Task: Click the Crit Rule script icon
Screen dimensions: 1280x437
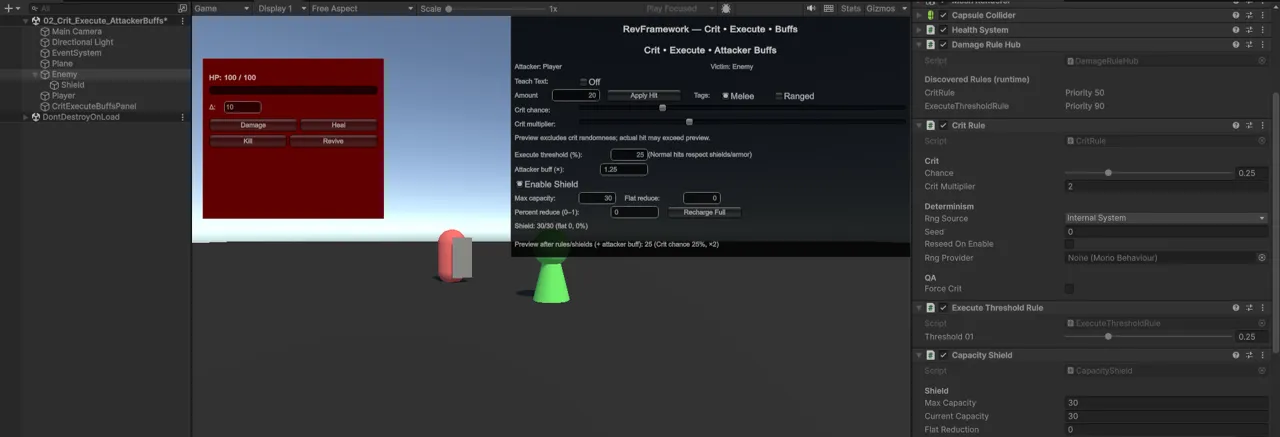Action: pos(930,126)
